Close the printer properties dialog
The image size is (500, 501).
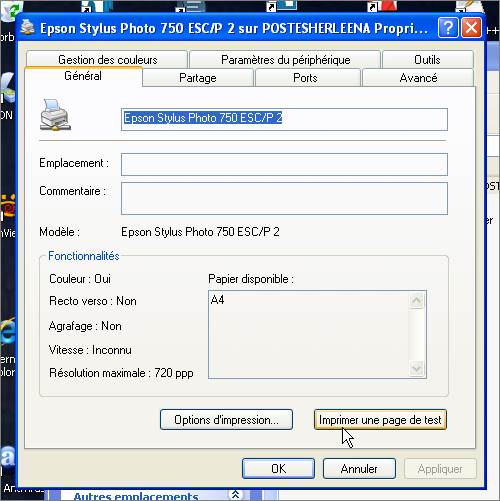471,28
